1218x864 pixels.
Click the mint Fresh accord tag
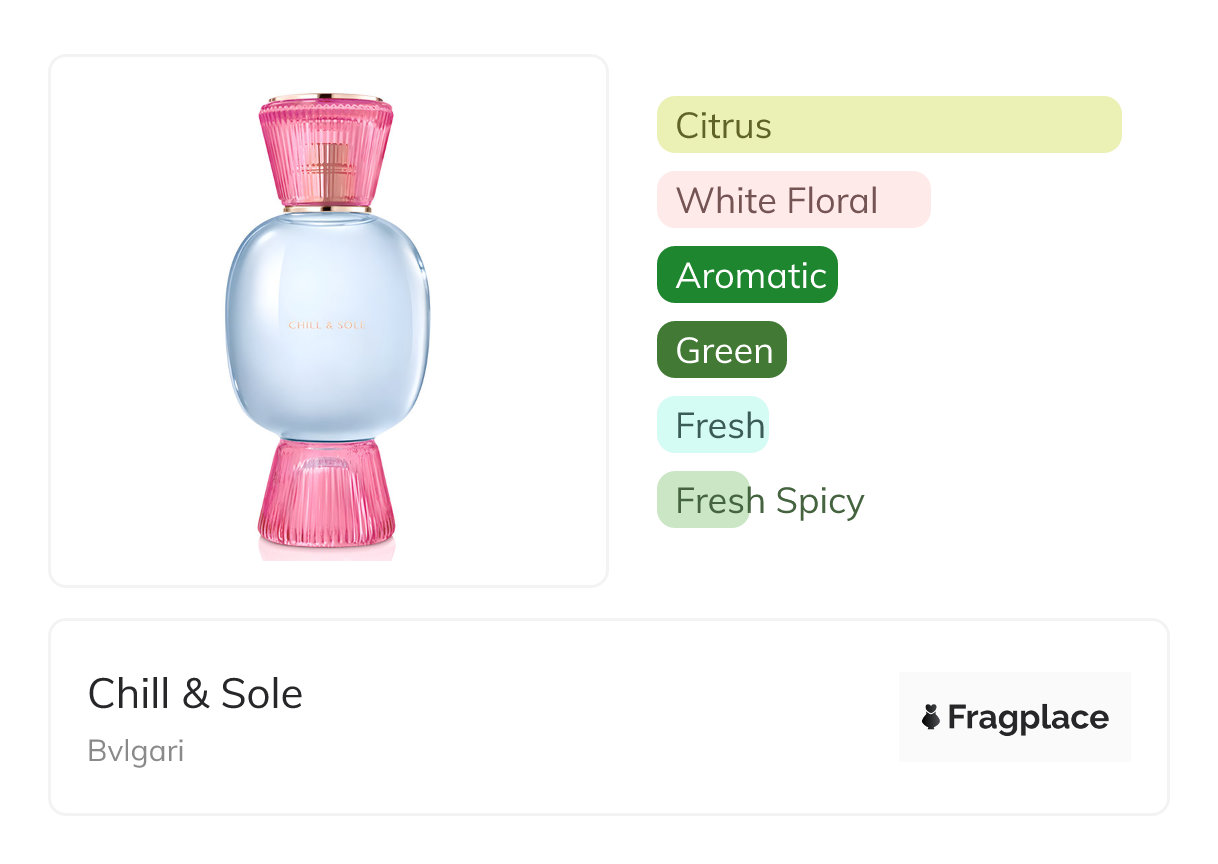click(x=713, y=425)
